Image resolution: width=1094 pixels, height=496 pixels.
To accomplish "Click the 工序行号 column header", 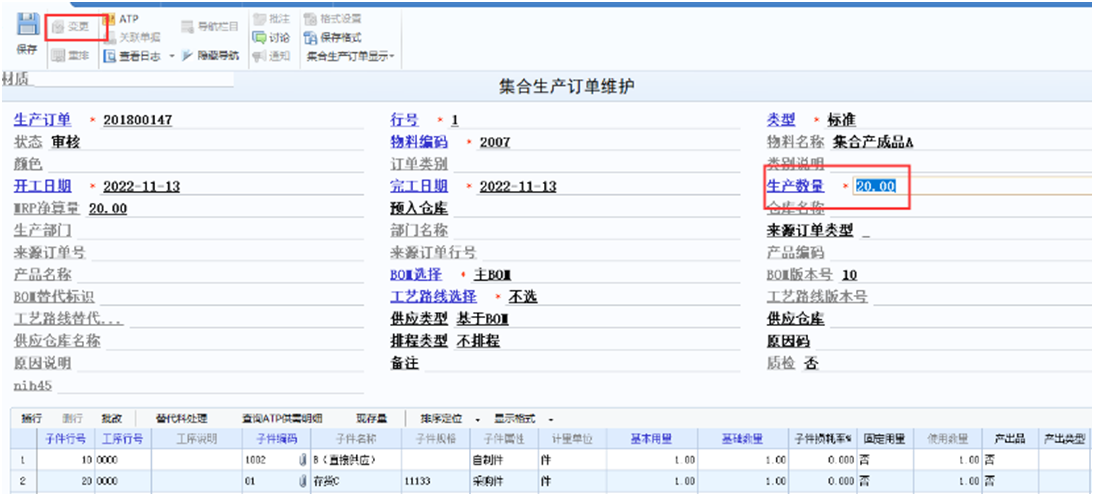I will (123, 439).
